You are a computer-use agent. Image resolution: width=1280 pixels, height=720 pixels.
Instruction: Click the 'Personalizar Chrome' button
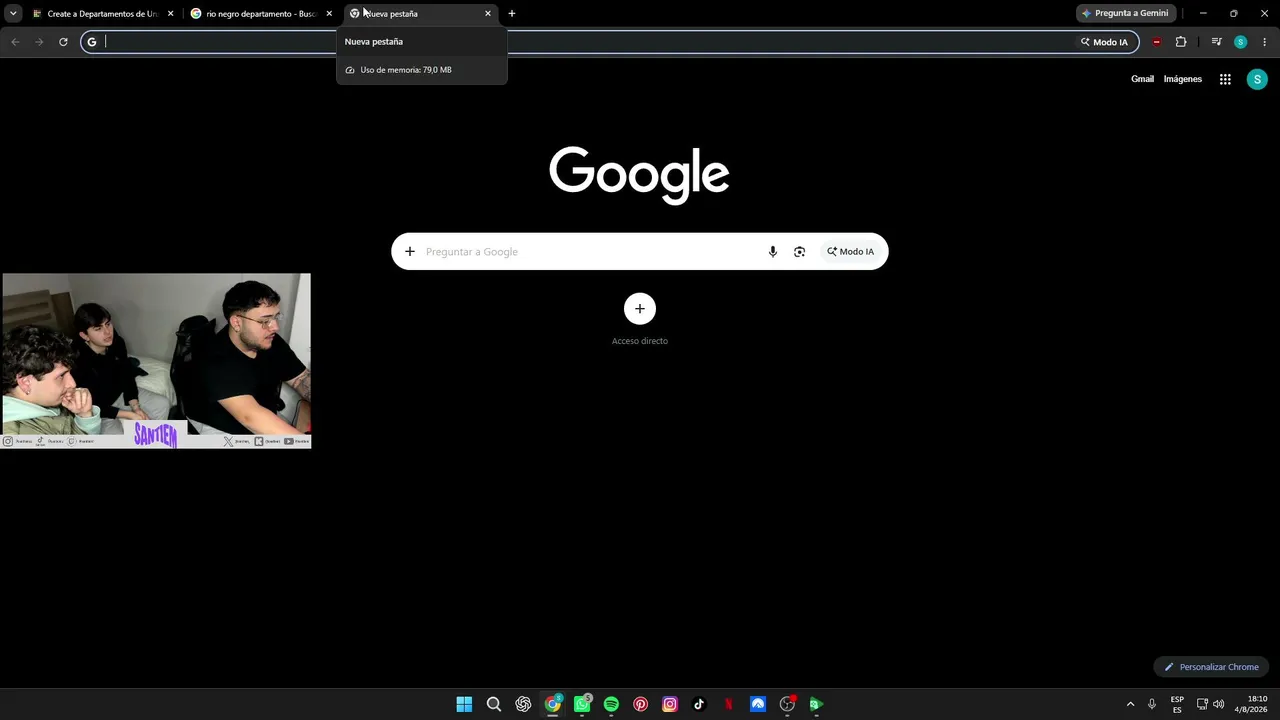pyautogui.click(x=1211, y=667)
